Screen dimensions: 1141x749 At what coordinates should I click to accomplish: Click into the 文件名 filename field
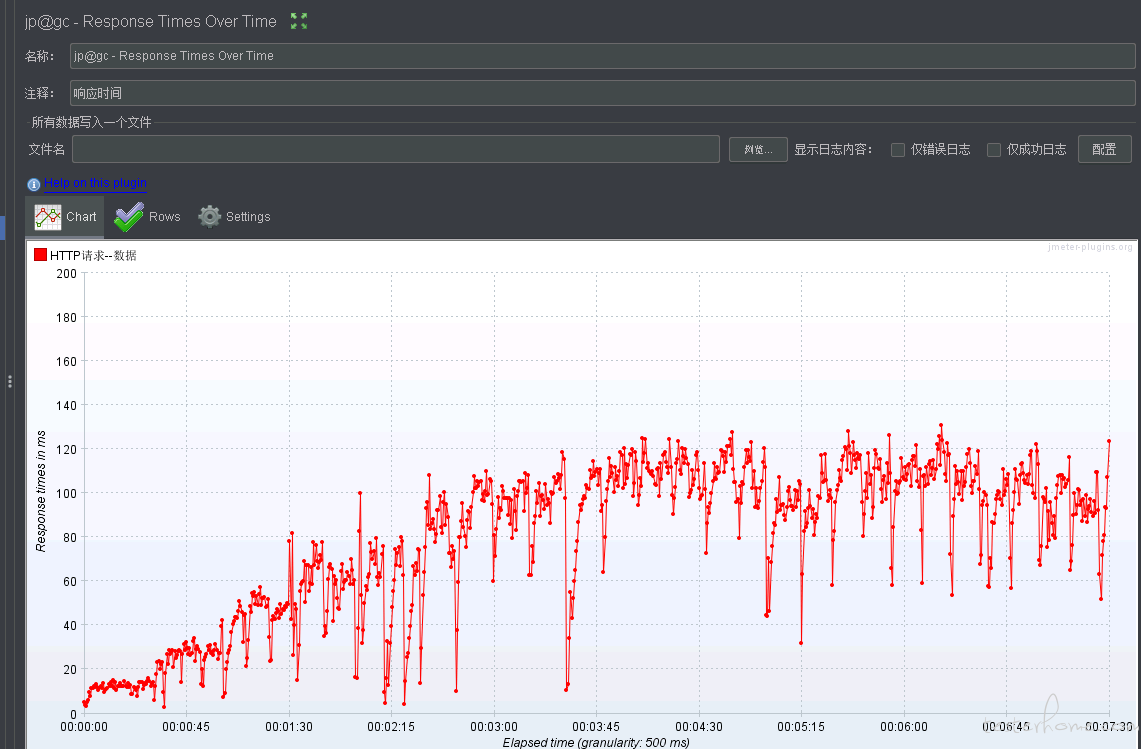click(x=396, y=149)
